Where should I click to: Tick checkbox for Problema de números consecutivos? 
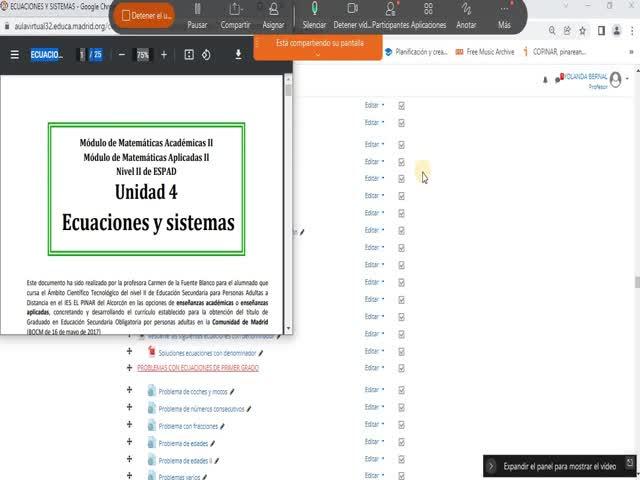402,407
